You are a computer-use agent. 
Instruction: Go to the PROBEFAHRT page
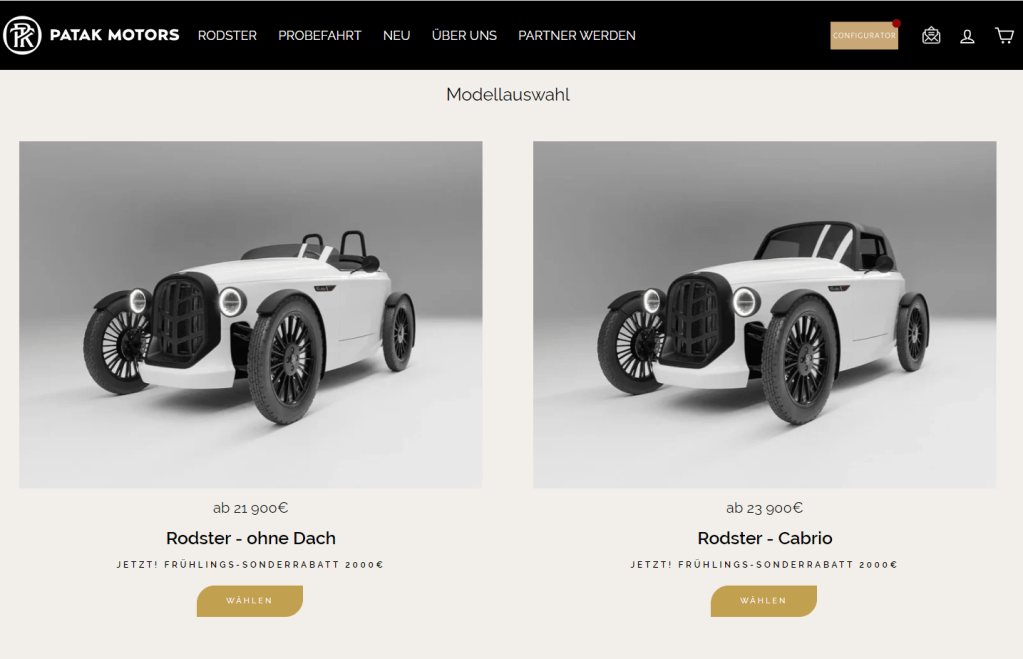tap(320, 35)
